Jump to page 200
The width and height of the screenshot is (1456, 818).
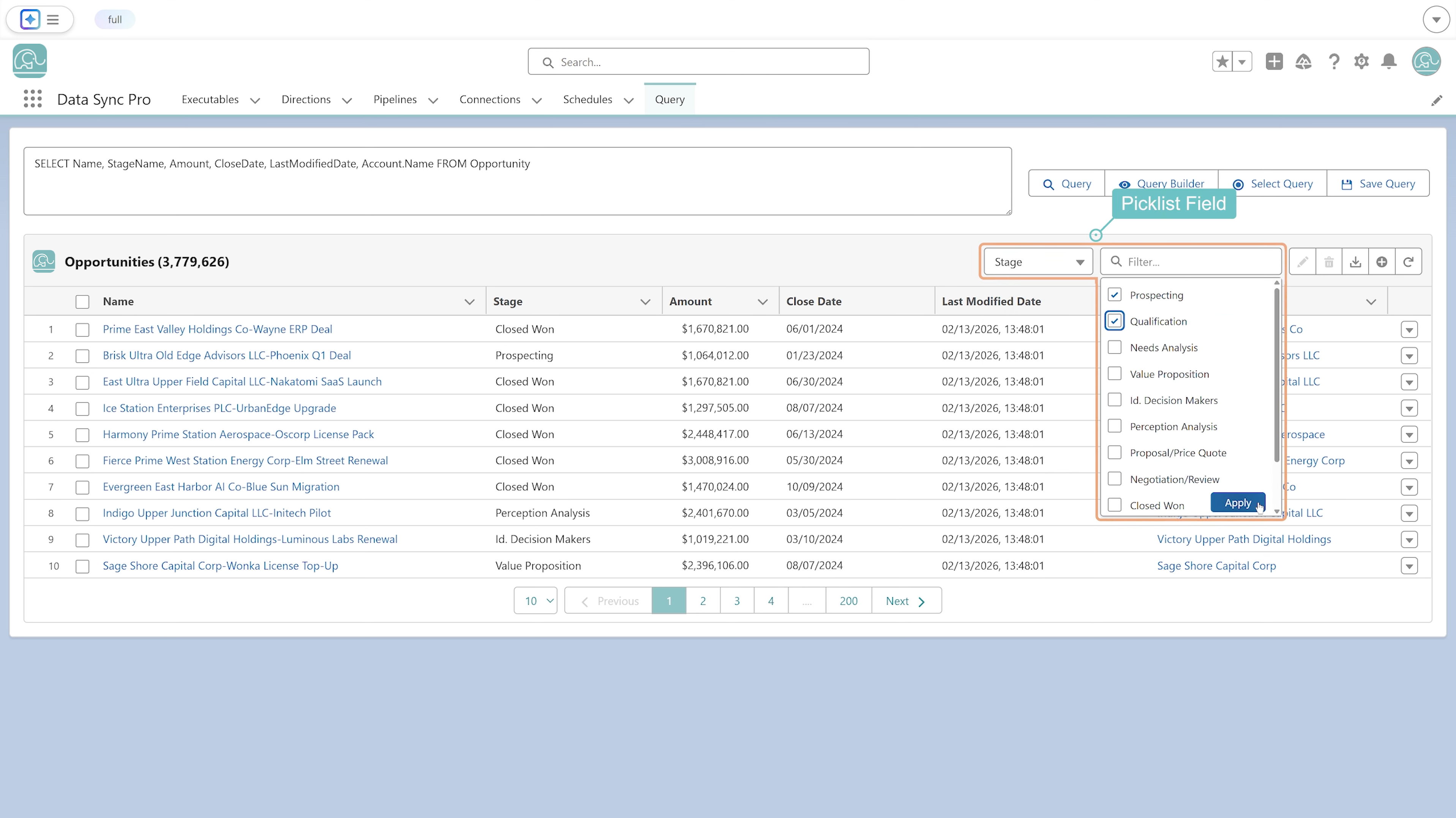pos(848,601)
